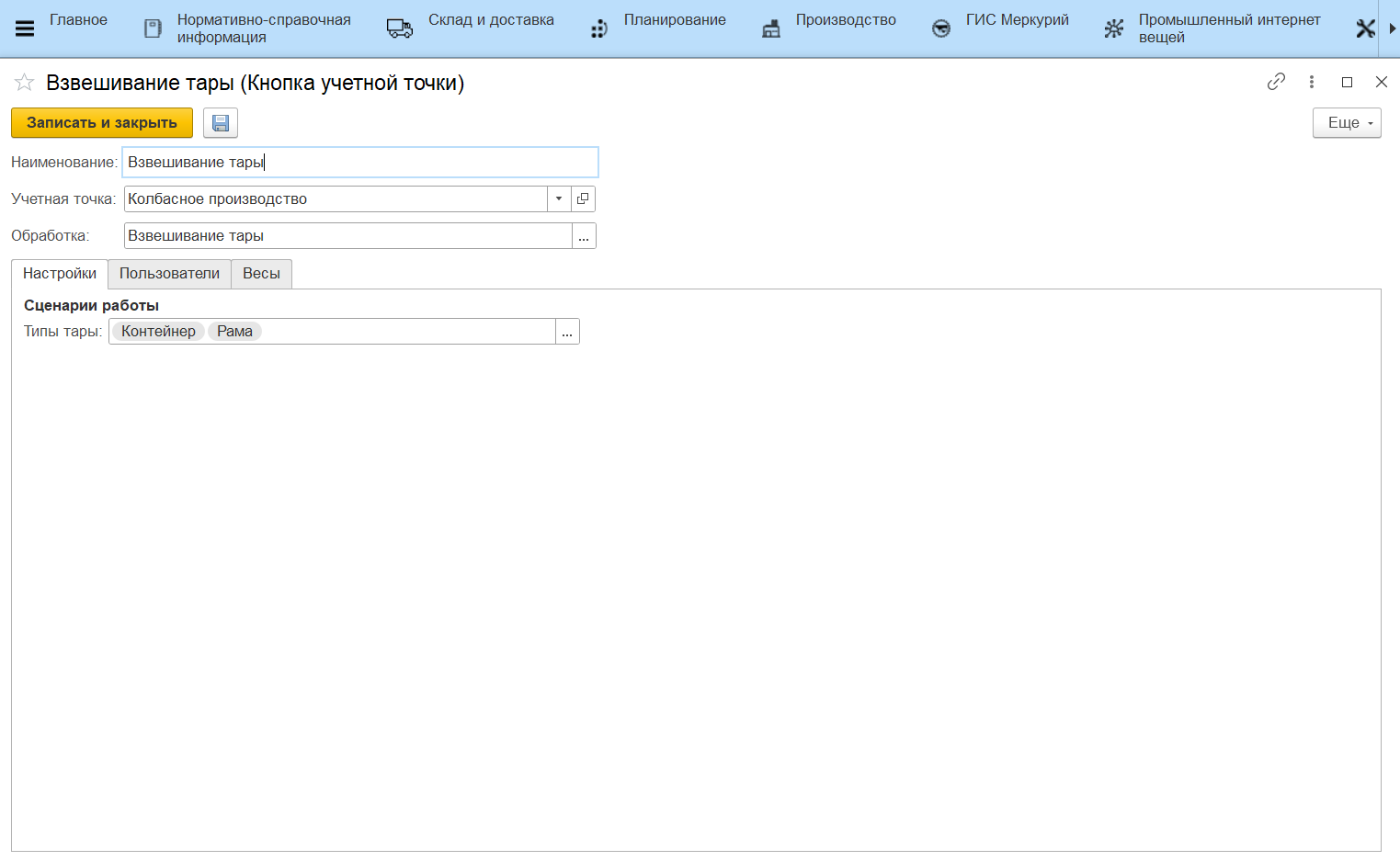Open the vertical three-dot options menu
Image resolution: width=1400 pixels, height=861 pixels.
(x=1312, y=82)
